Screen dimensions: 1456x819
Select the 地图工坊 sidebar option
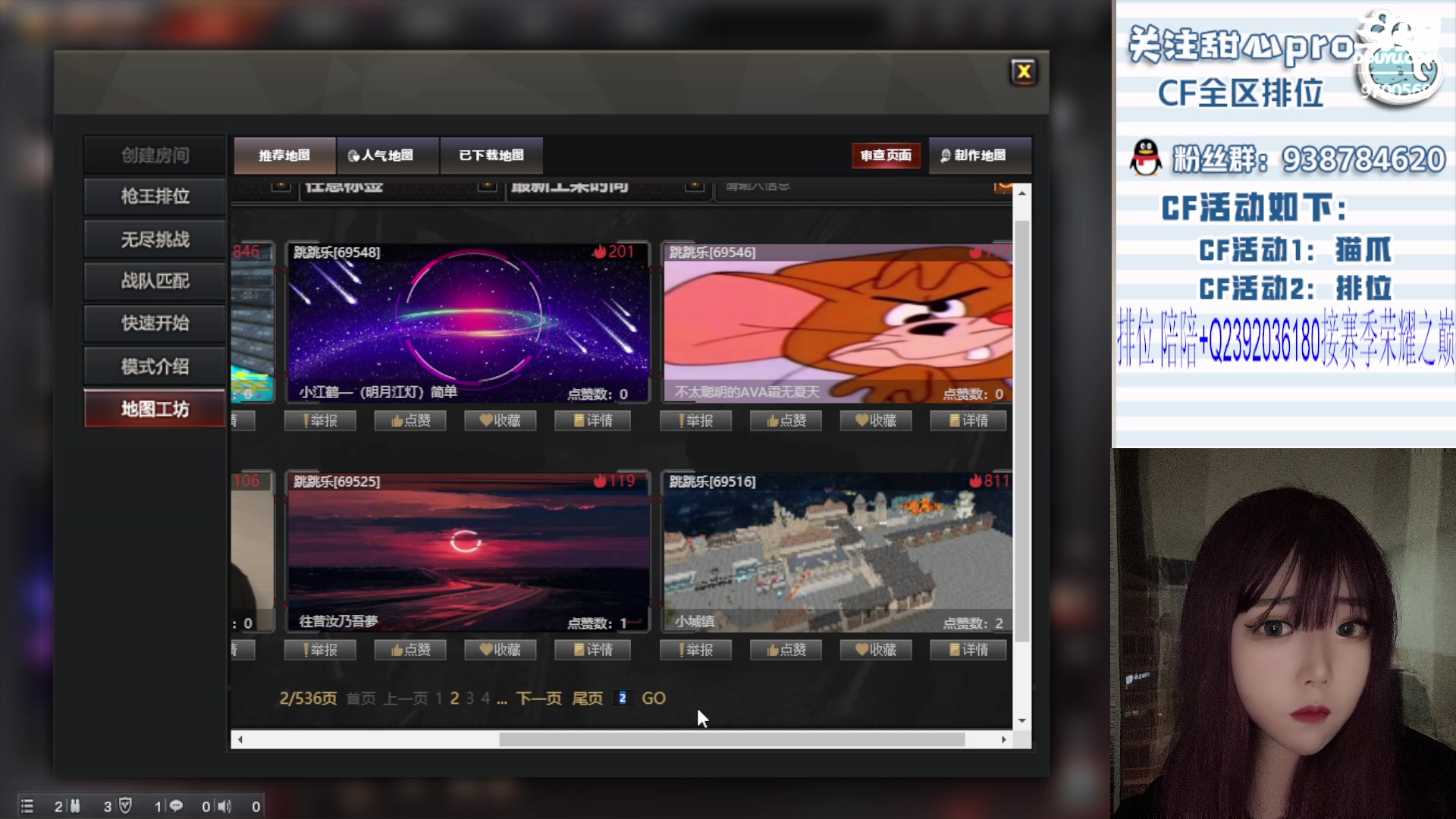pyautogui.click(x=154, y=409)
